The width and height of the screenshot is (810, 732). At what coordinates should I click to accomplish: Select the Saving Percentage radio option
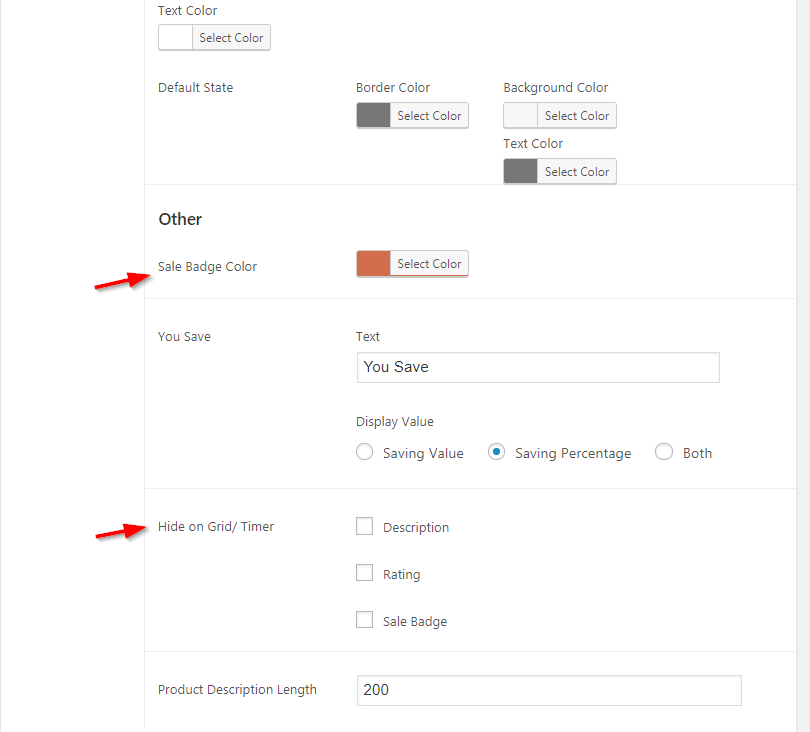[496, 452]
